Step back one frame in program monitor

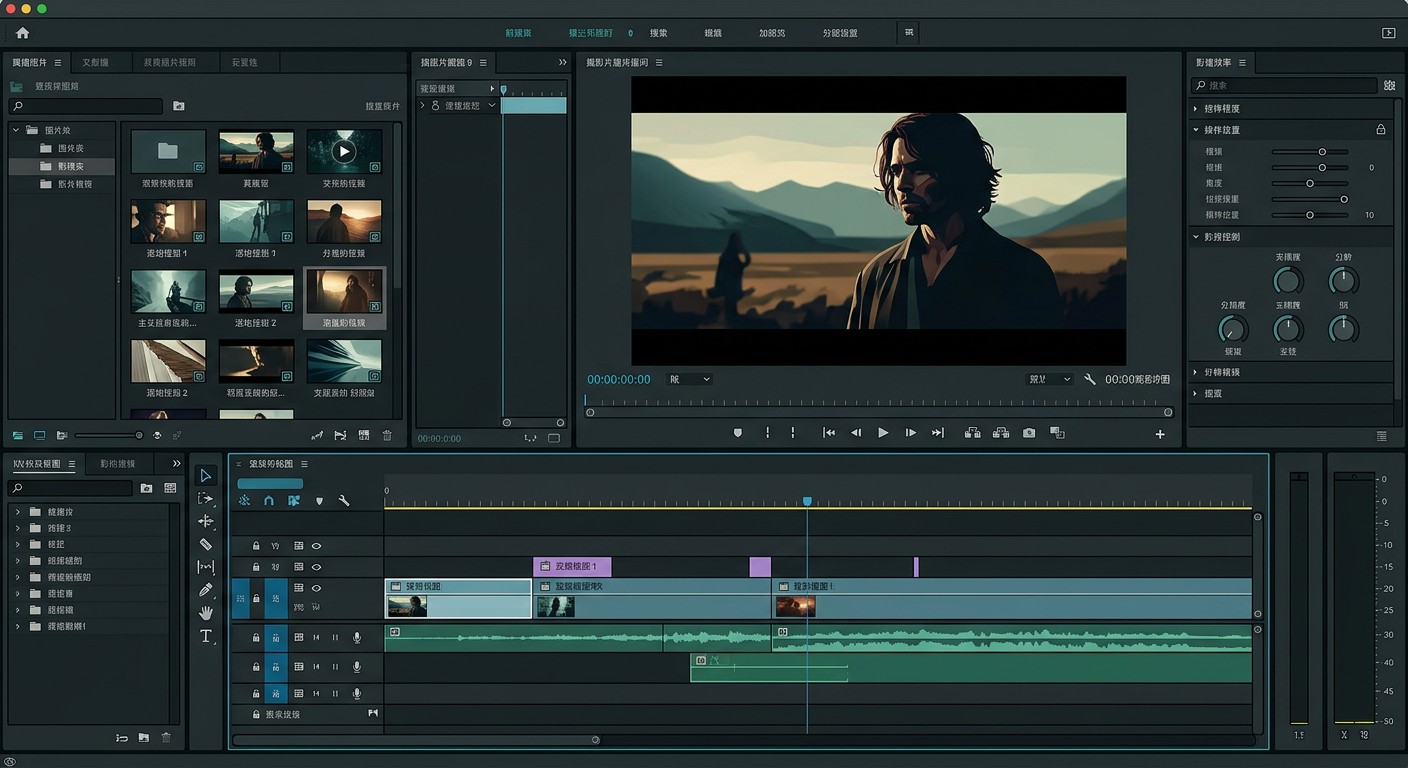(856, 433)
